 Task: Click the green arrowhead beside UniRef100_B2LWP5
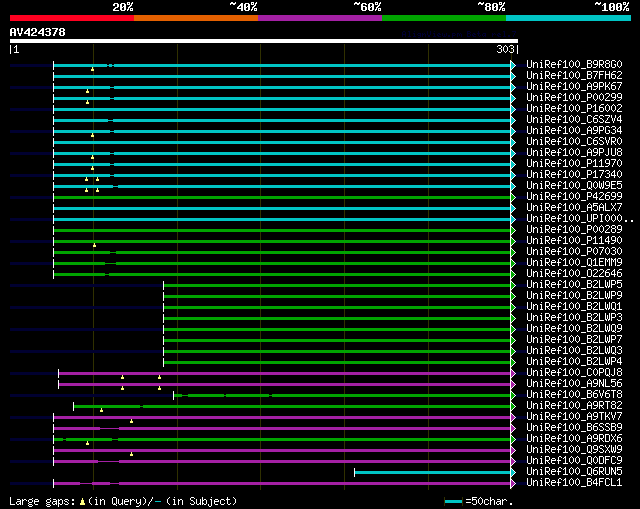pos(513,285)
